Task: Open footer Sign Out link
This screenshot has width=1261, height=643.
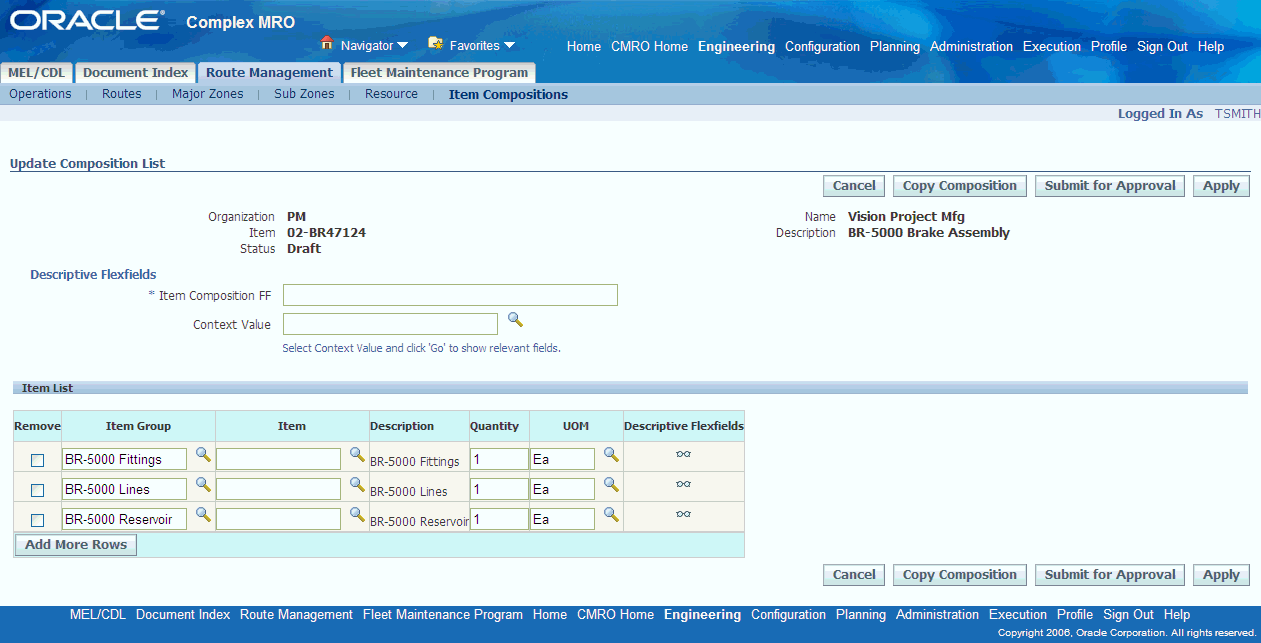Action: click(x=1128, y=615)
